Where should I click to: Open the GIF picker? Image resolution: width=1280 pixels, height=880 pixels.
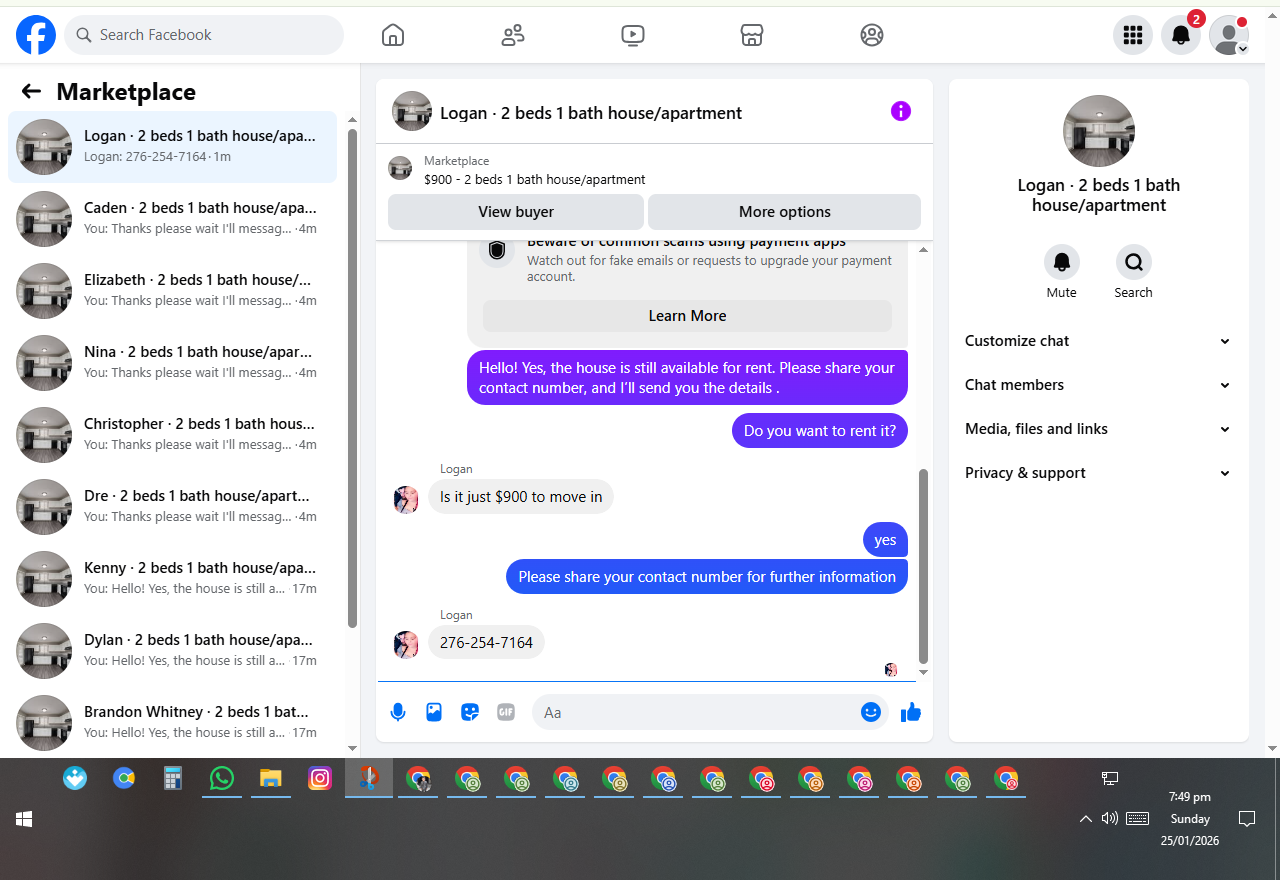(506, 712)
